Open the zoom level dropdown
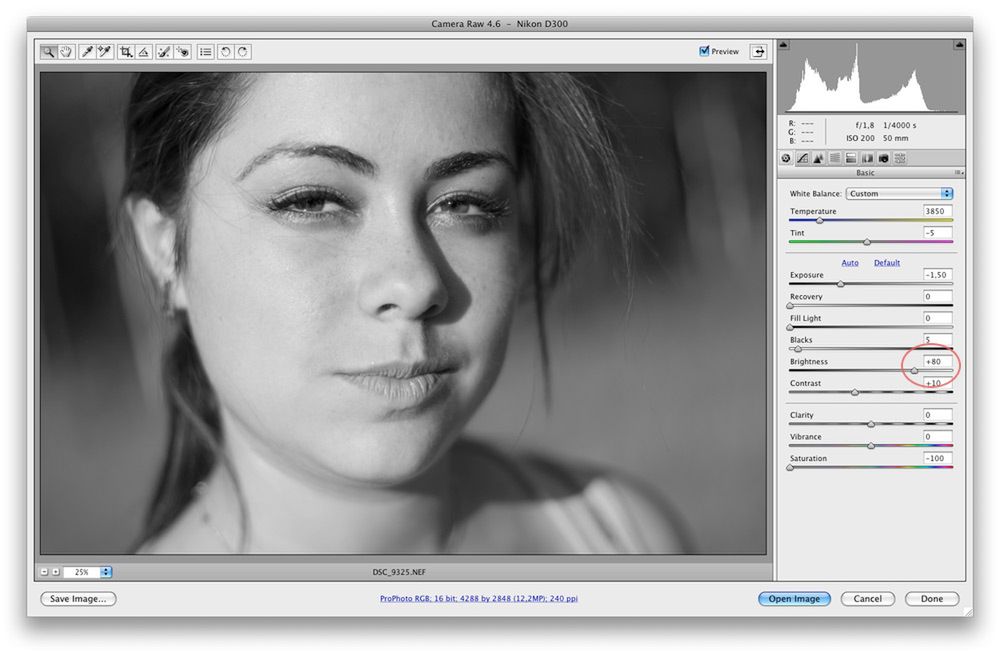1000x654 pixels. tap(106, 572)
